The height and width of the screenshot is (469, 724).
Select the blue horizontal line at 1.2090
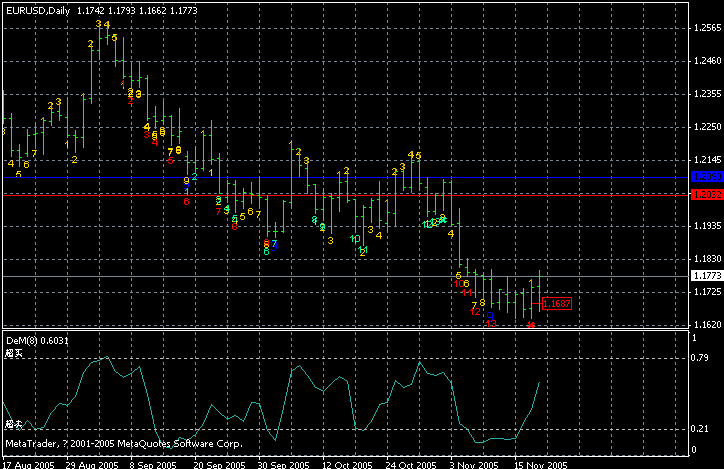[345, 177]
